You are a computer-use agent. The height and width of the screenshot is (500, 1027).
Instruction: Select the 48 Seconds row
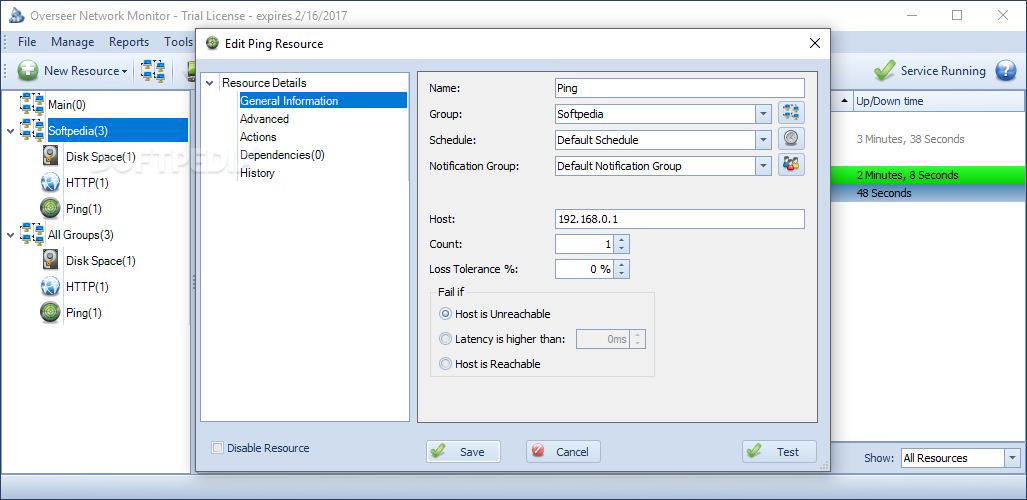(929, 193)
